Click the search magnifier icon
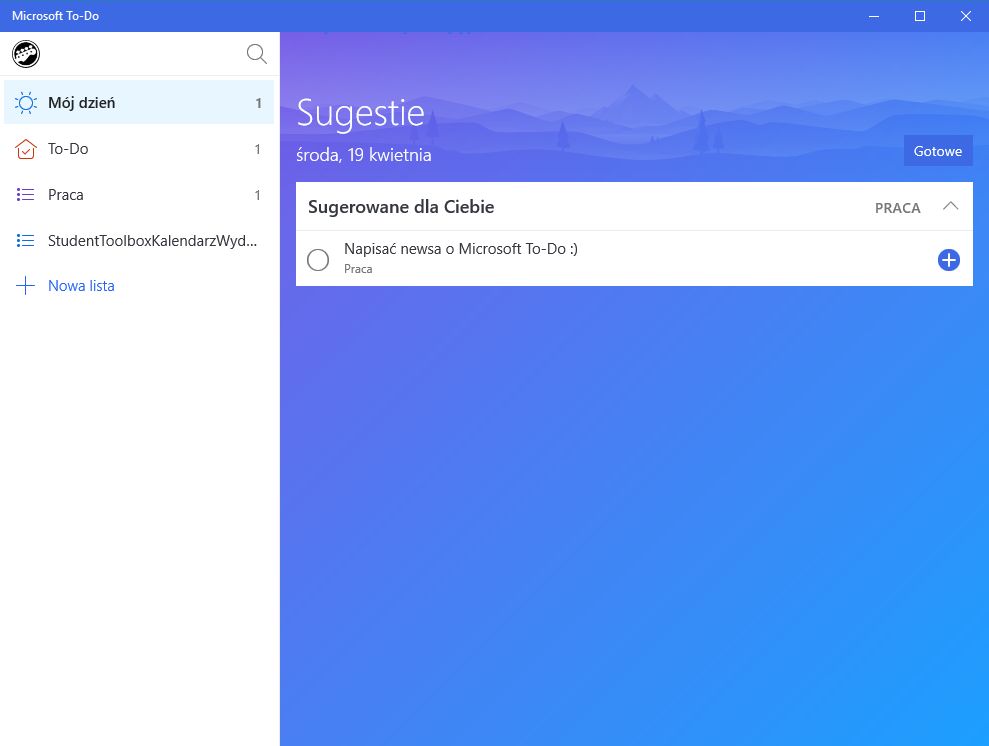The width and height of the screenshot is (989, 746). tap(256, 54)
